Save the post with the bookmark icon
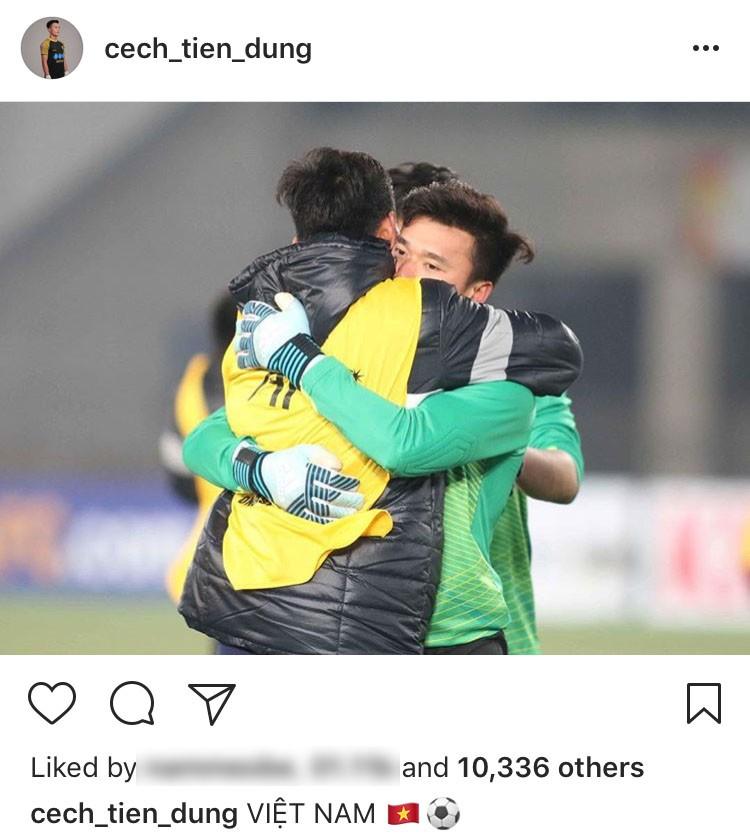The image size is (750, 840). [x=704, y=703]
